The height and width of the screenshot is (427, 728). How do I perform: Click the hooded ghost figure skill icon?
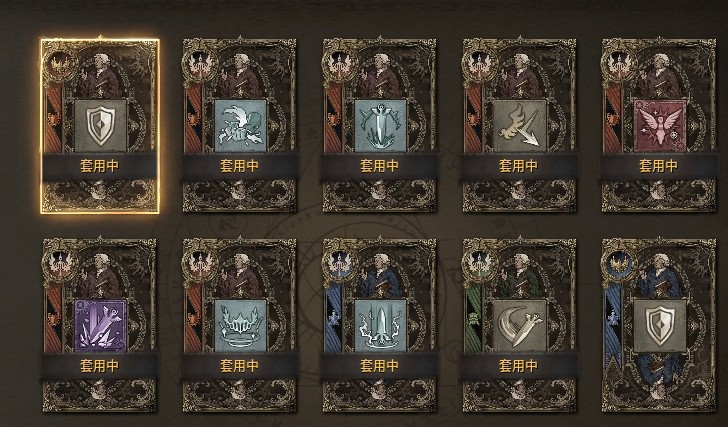coord(240,125)
